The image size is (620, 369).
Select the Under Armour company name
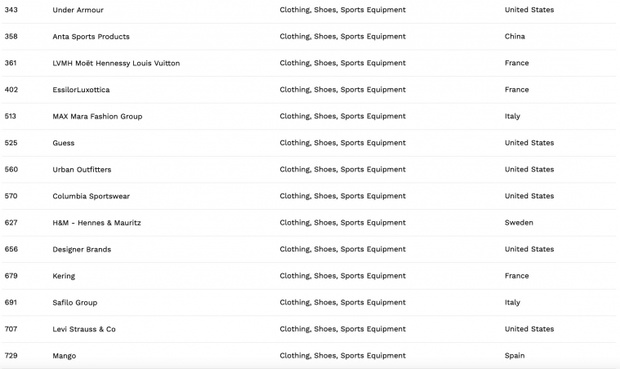point(78,10)
